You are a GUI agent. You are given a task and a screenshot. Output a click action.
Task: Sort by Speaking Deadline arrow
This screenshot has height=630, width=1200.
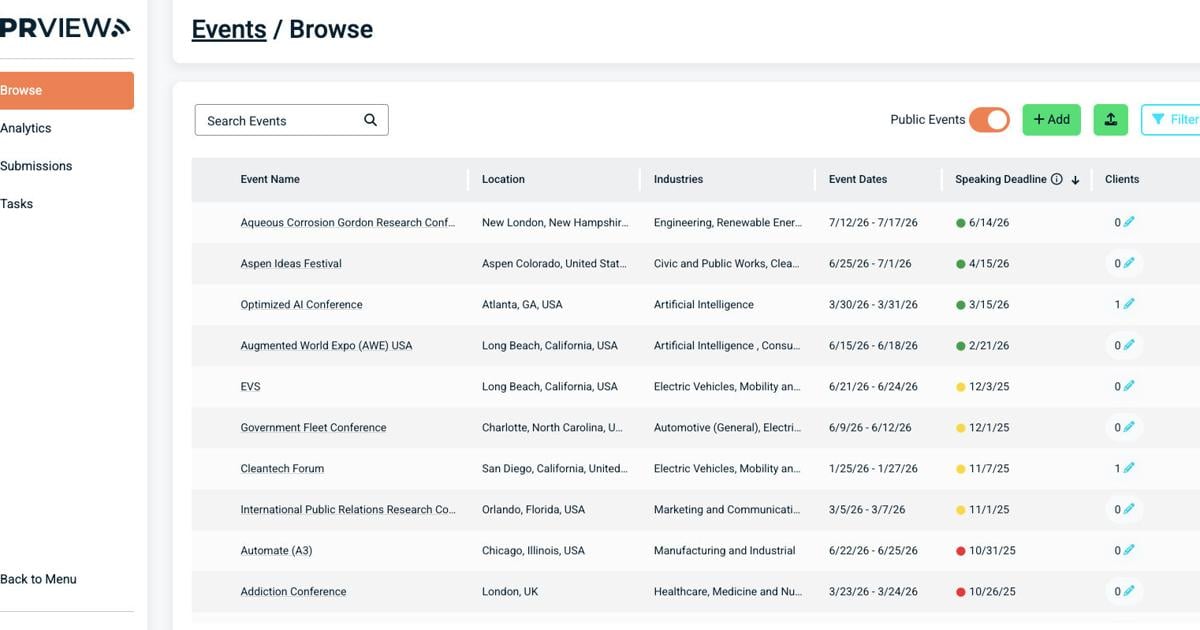pyautogui.click(x=1076, y=180)
